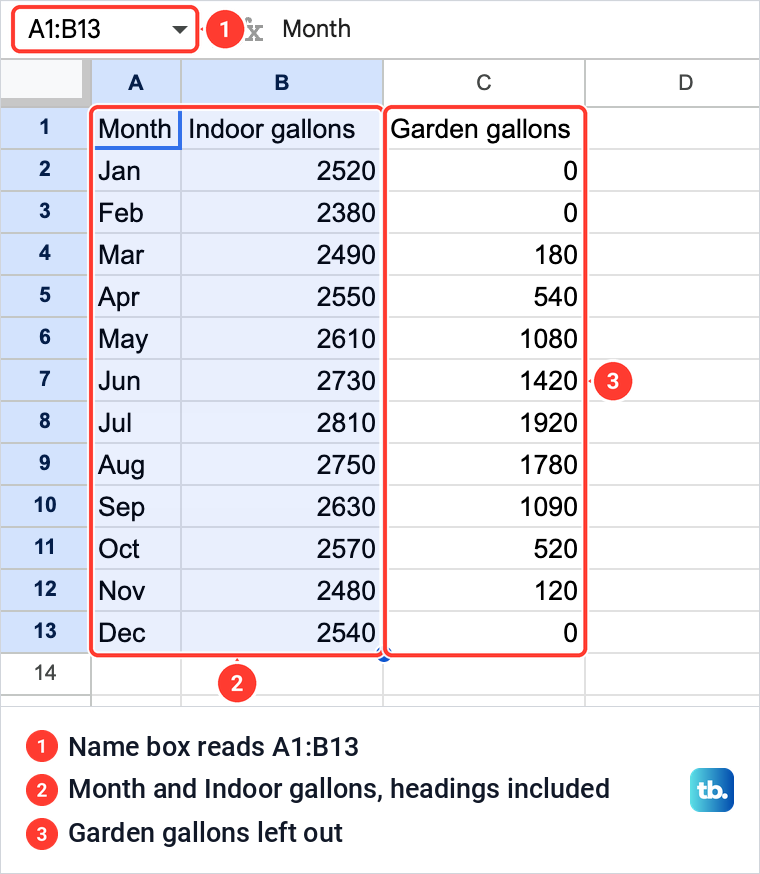760x874 pixels.
Task: Click the Sep cell
Action: (137, 506)
